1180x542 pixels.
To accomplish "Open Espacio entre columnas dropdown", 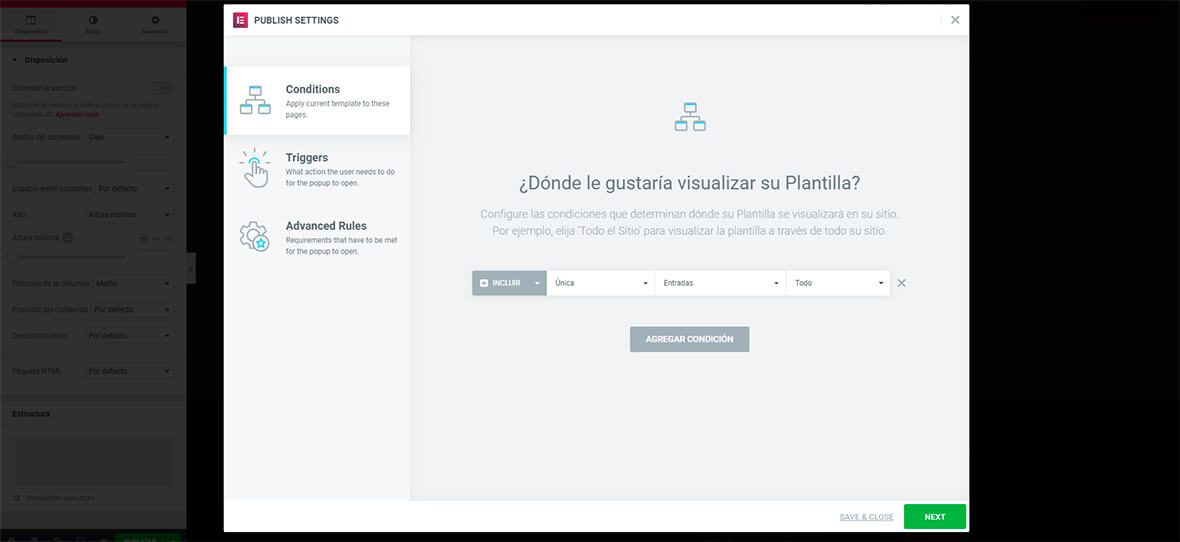I will (x=135, y=188).
